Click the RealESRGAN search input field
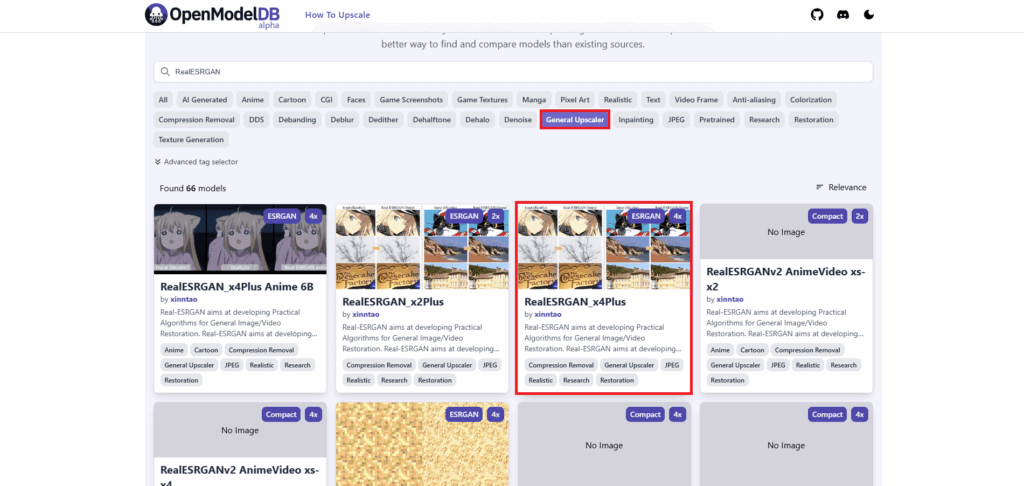1024x486 pixels. 513,72
